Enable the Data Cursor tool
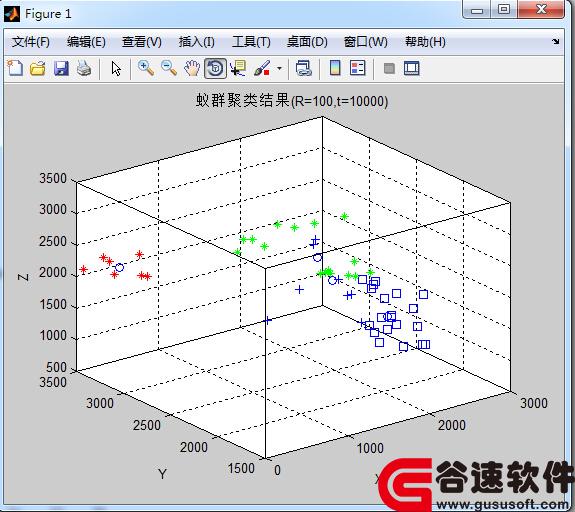 coord(238,68)
